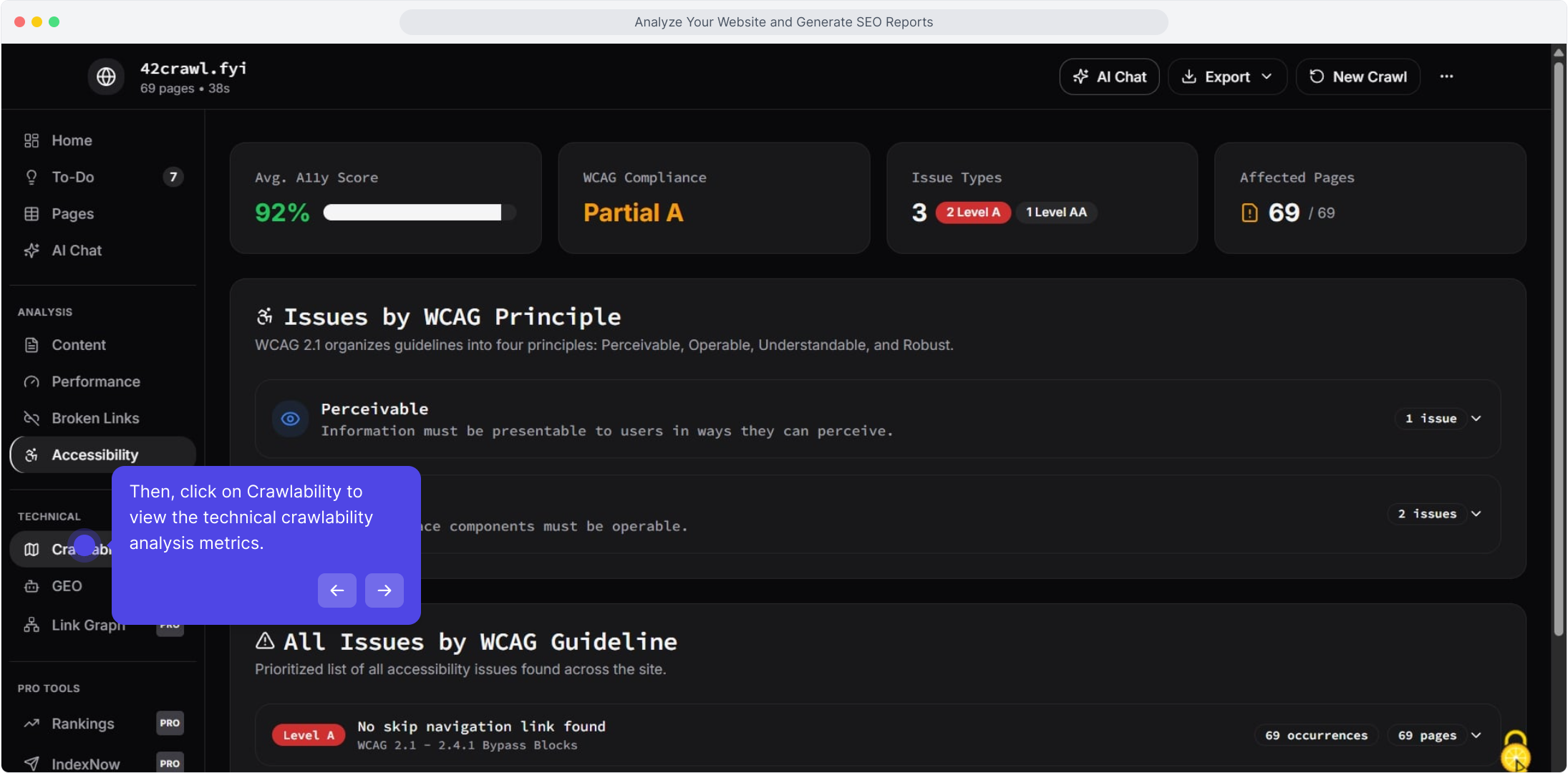Go to the previous tour step arrow

coord(337,590)
